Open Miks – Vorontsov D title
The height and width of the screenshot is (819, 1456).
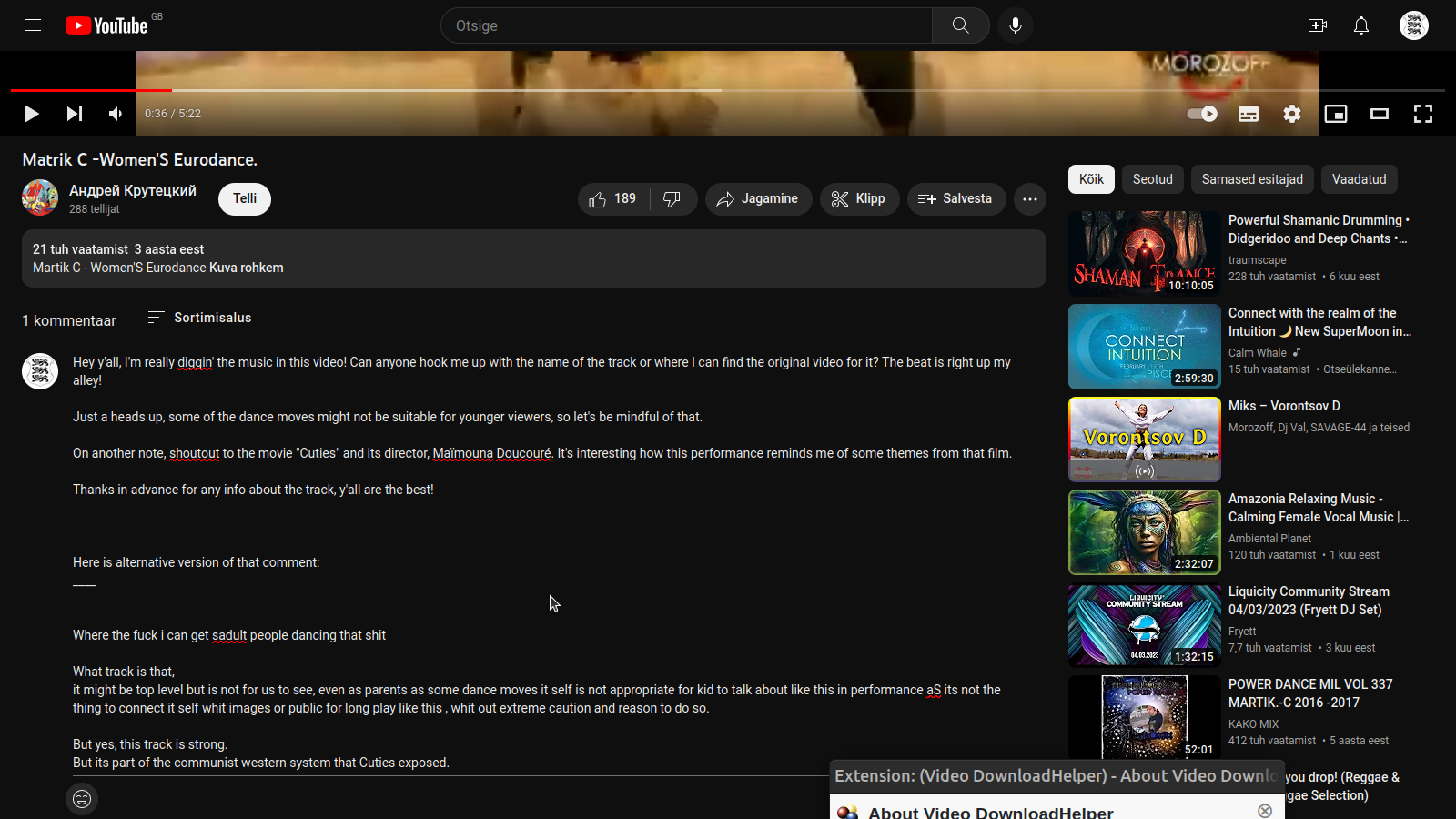1284,406
